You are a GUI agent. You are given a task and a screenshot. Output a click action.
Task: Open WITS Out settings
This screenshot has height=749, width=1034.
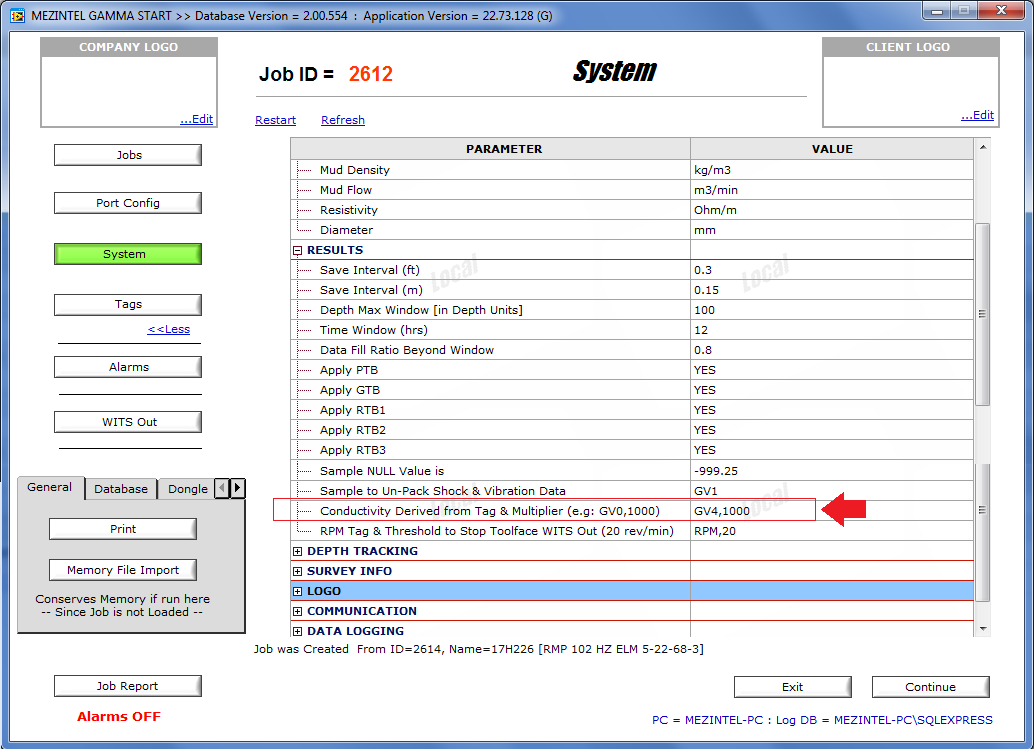(128, 422)
